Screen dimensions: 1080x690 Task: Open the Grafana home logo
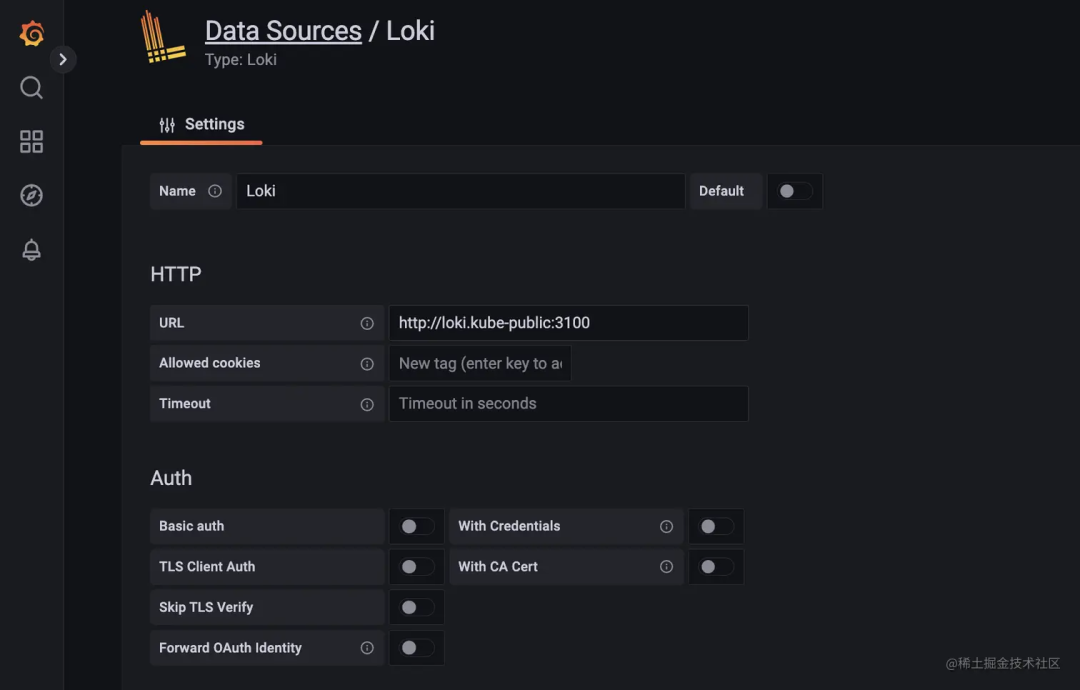point(32,33)
